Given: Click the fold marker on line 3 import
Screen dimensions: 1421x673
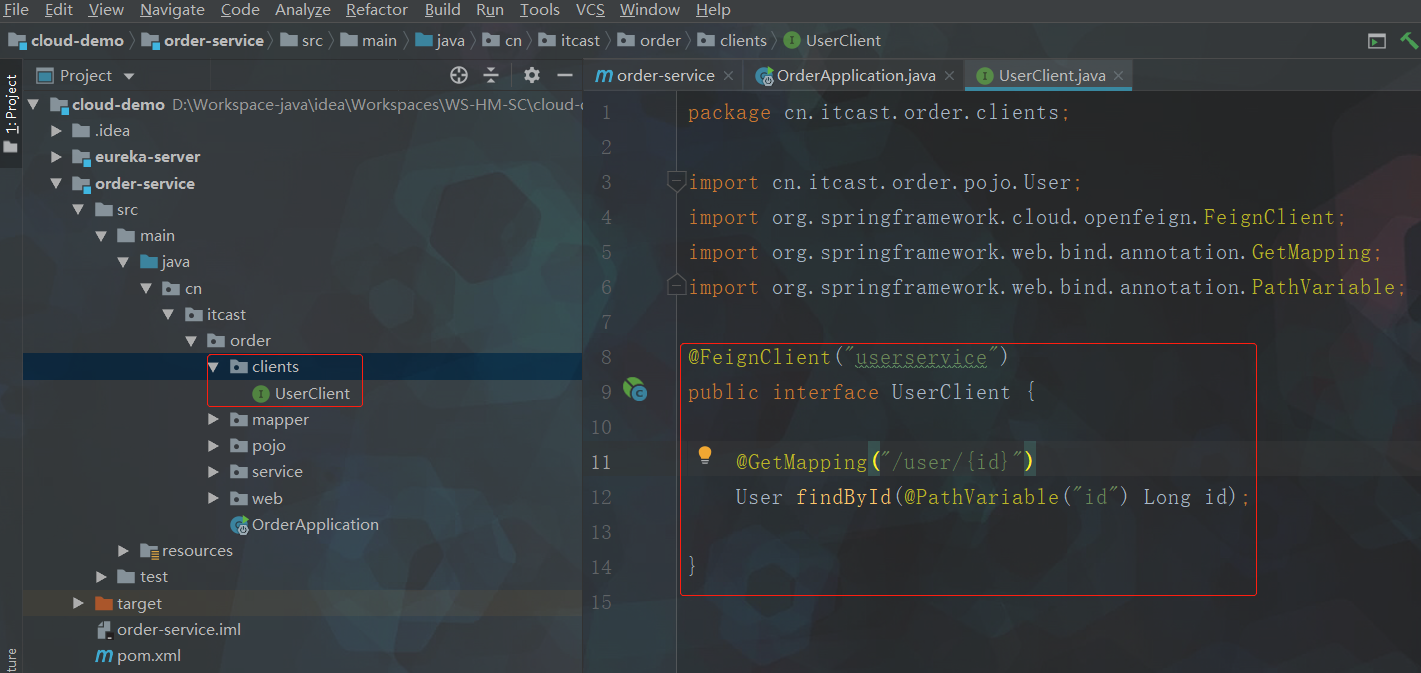Looking at the screenshot, I should (x=676, y=182).
